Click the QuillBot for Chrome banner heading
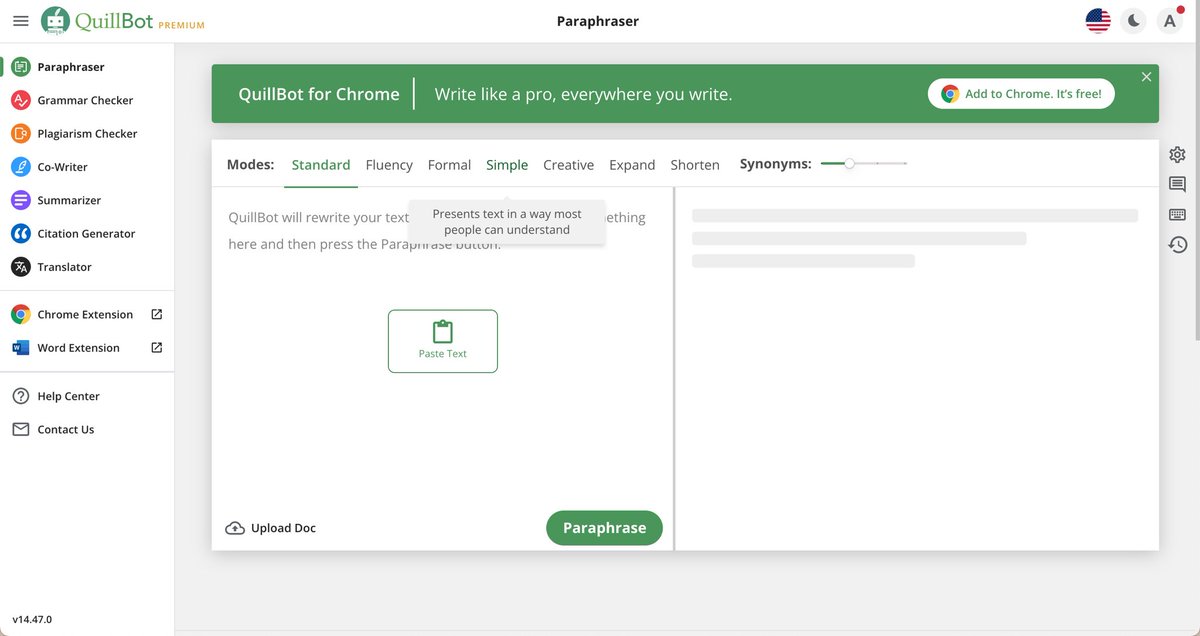The width and height of the screenshot is (1200, 636). (x=319, y=94)
